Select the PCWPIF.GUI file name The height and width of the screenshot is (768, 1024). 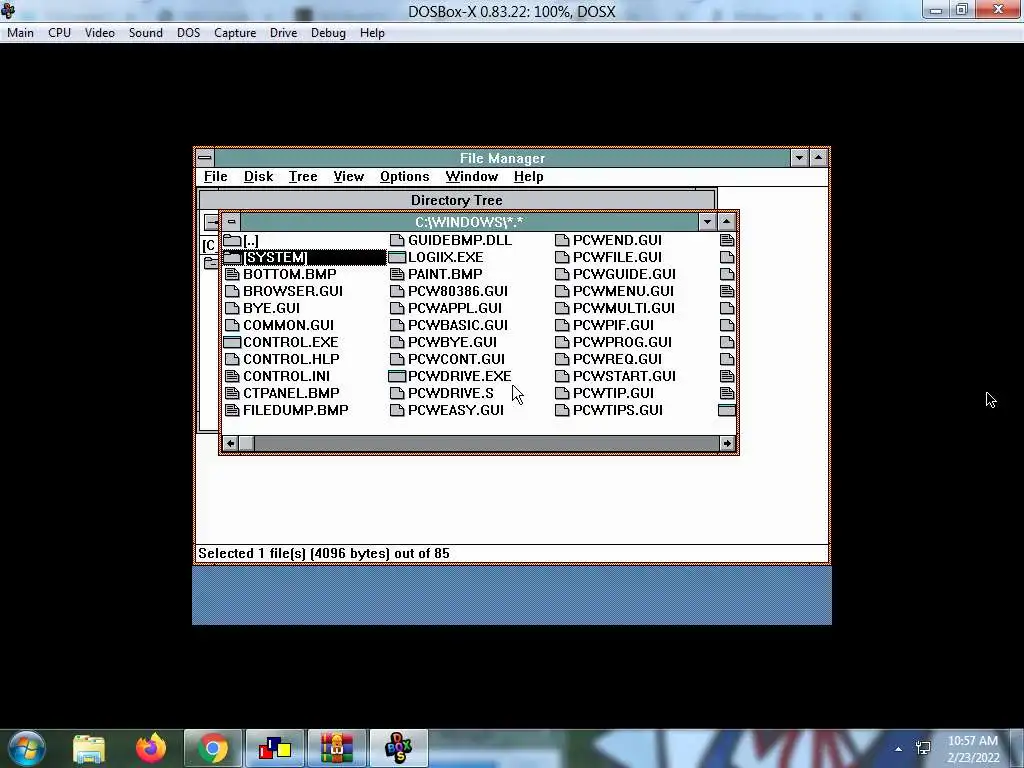pos(613,325)
